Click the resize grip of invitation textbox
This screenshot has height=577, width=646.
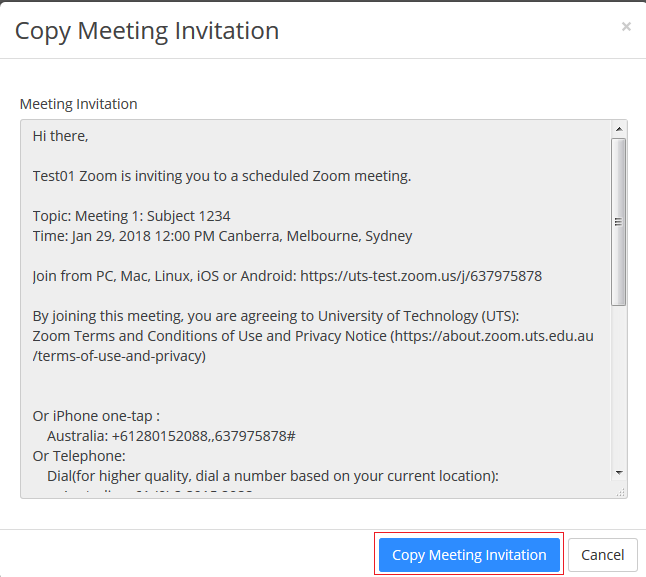coord(620,491)
